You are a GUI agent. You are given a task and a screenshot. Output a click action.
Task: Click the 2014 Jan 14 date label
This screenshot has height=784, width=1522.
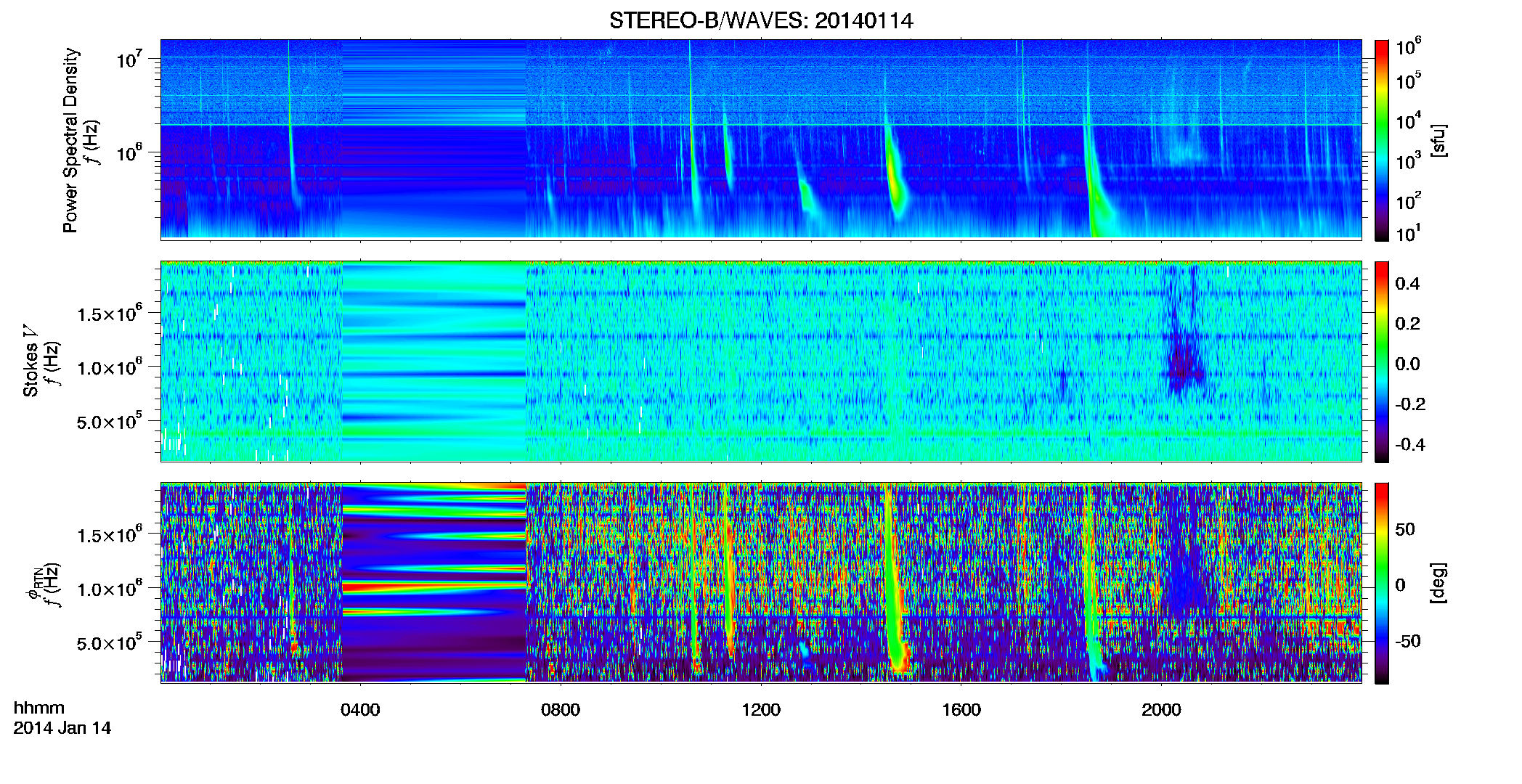62,728
